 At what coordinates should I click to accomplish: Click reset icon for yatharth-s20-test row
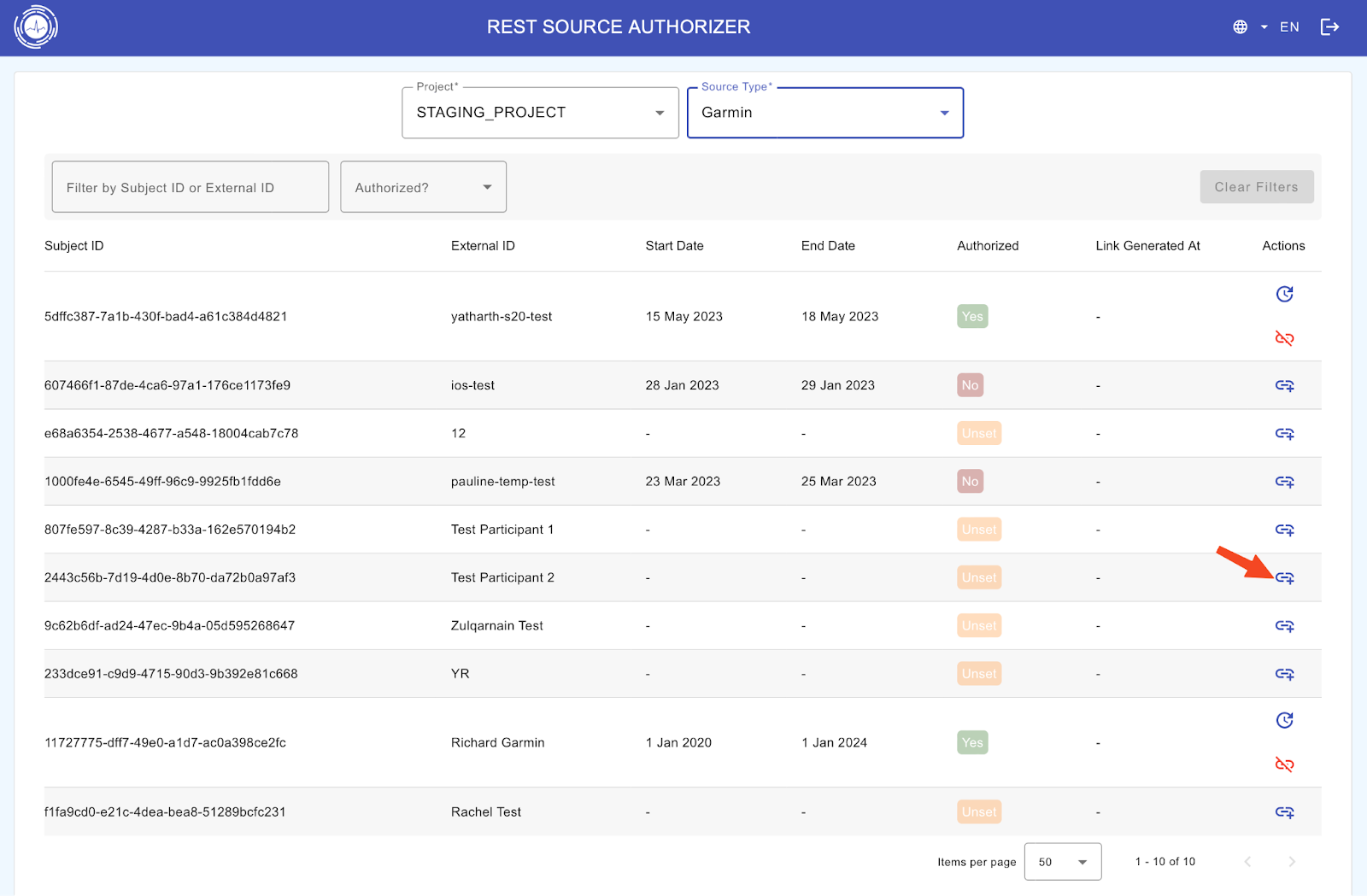pos(1284,295)
